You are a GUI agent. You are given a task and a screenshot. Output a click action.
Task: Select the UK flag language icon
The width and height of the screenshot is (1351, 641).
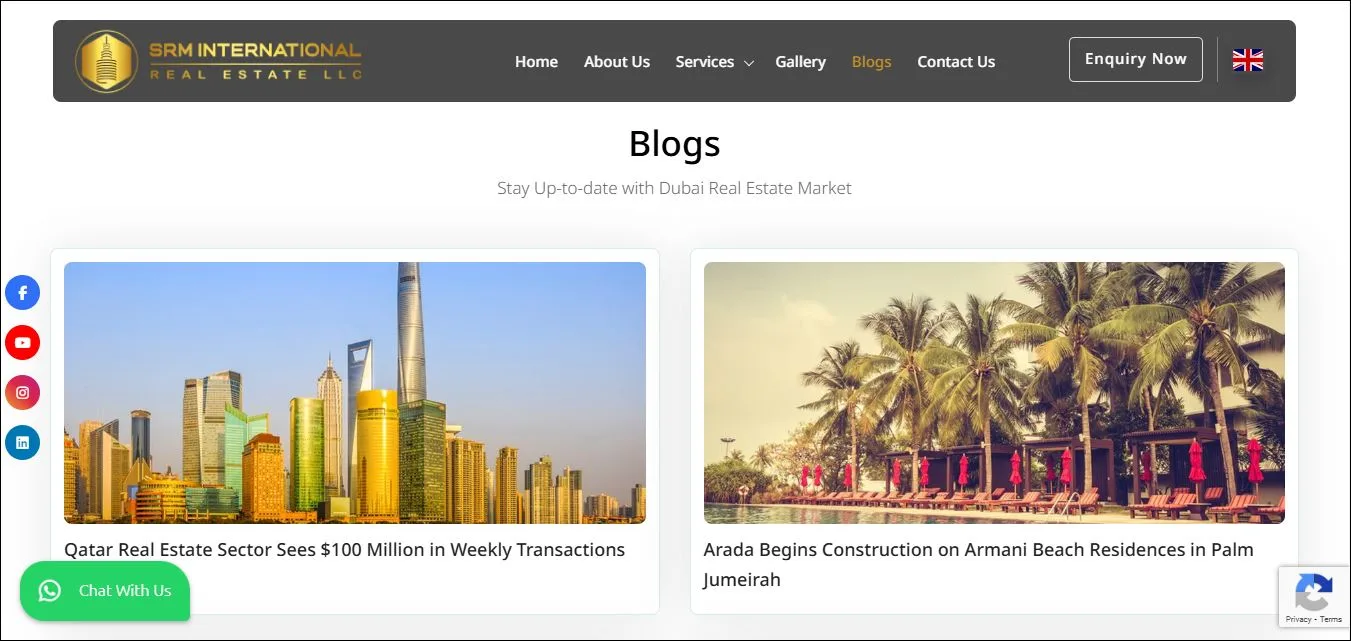1248,60
